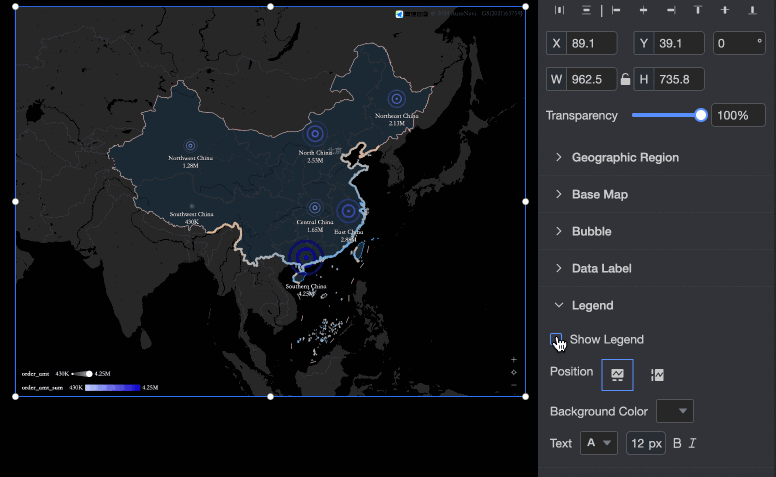
Task: Align the widget to the top edge
Action: (698, 10)
